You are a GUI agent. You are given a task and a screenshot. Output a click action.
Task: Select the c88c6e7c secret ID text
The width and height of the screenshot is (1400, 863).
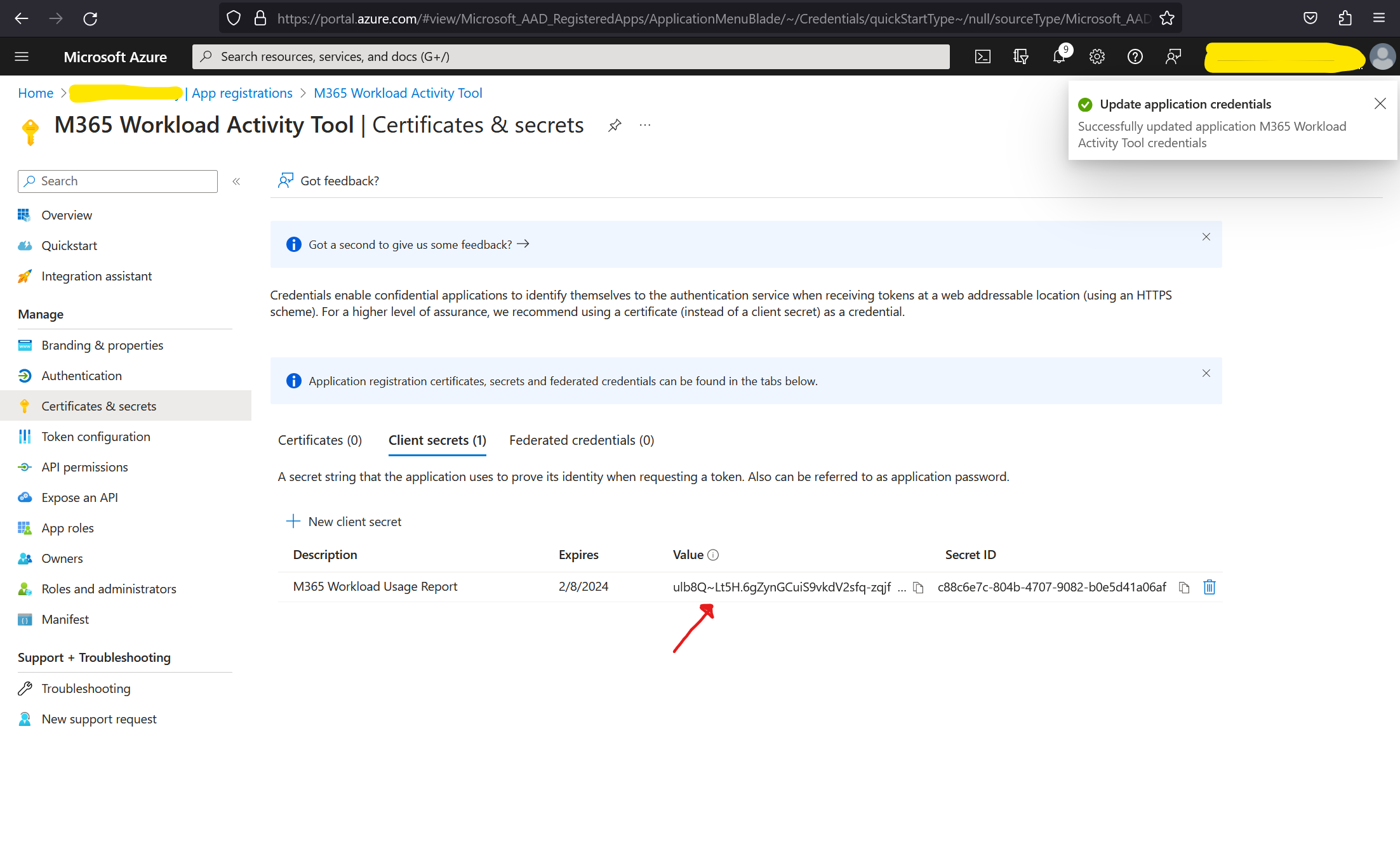coord(1051,587)
